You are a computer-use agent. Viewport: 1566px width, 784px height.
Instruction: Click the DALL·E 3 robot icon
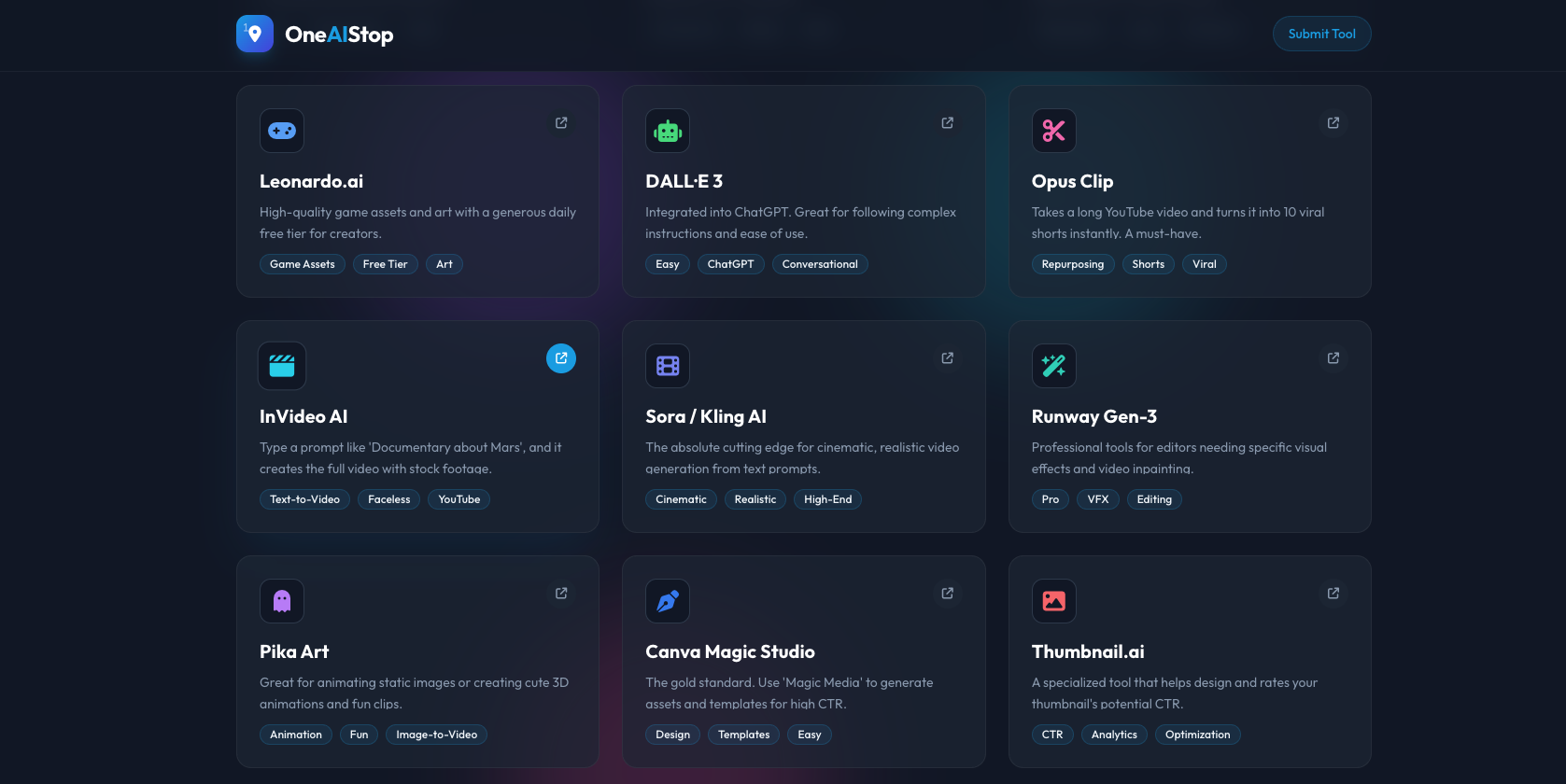(668, 131)
